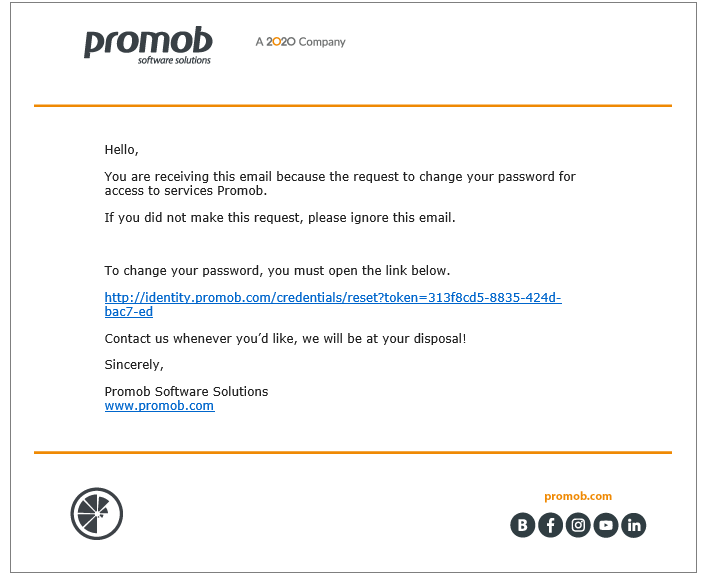705x574 pixels.
Task: Click the upper orange divider line
Action: click(353, 106)
